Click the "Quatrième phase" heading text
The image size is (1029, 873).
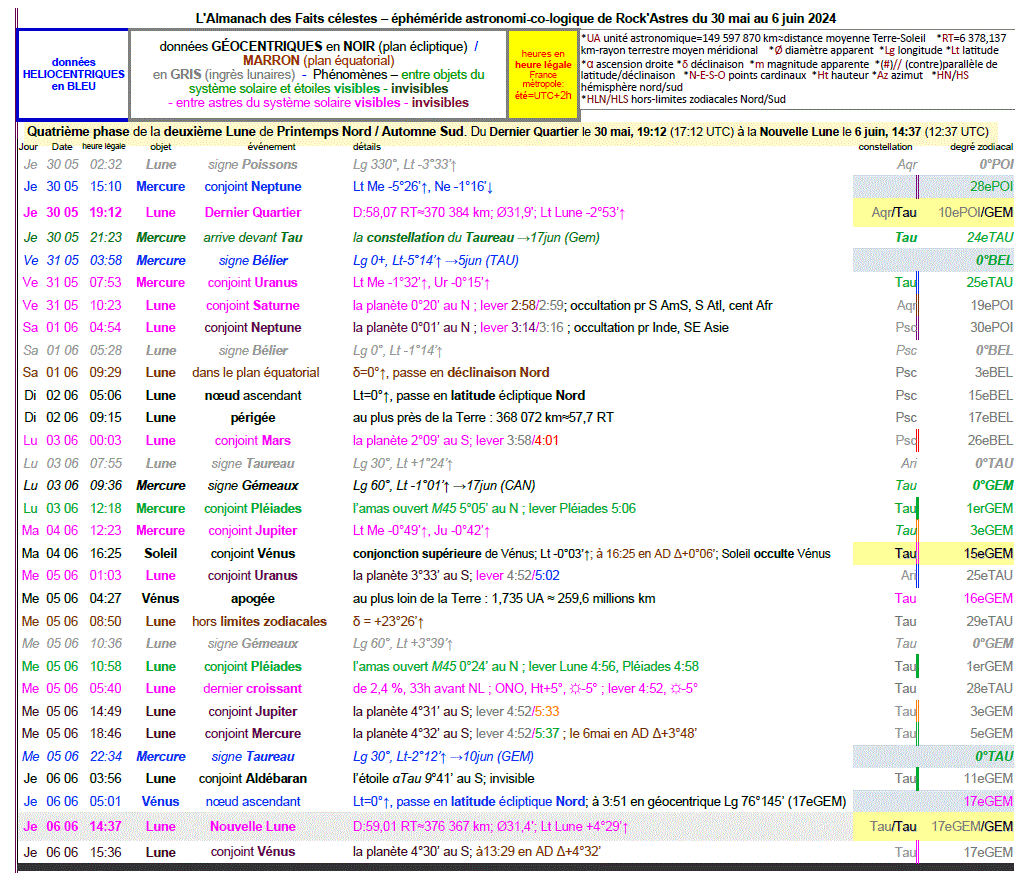point(78,131)
